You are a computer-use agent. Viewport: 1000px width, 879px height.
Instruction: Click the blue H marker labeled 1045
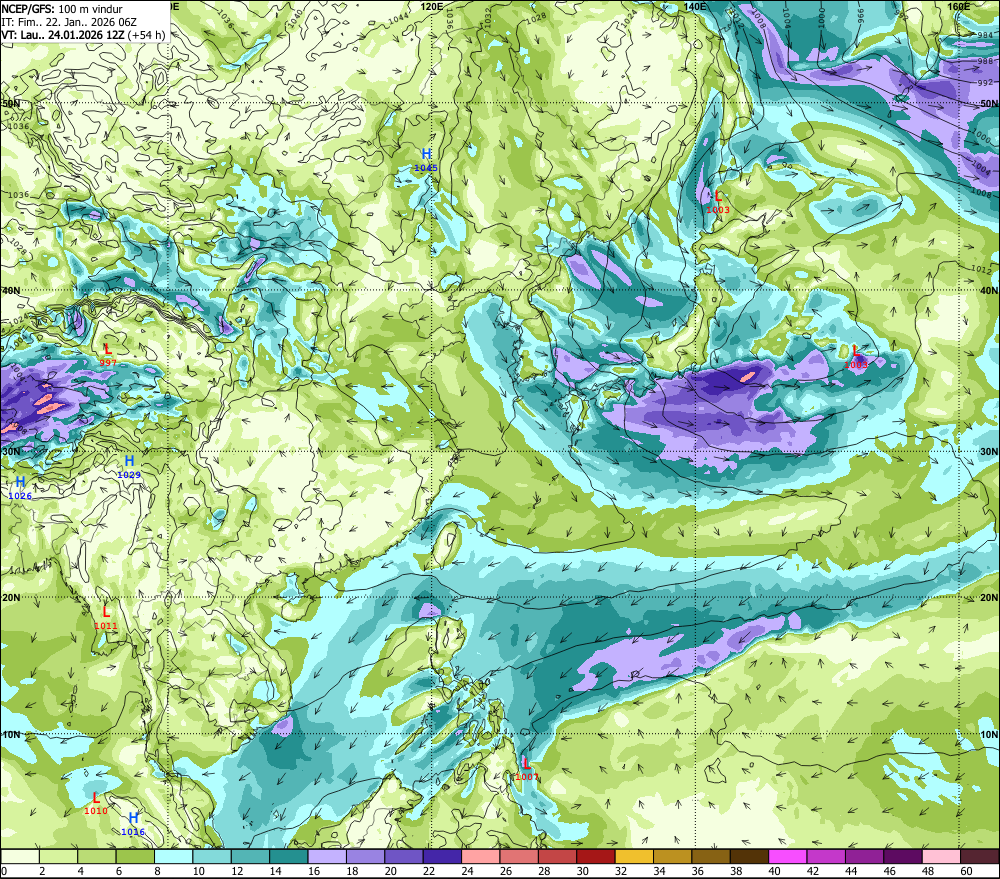point(426,154)
